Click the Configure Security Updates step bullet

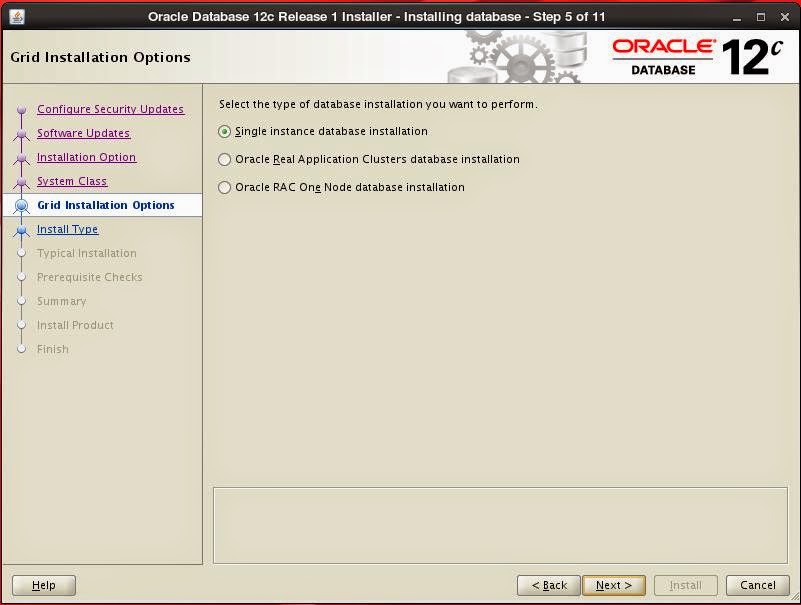coord(21,109)
